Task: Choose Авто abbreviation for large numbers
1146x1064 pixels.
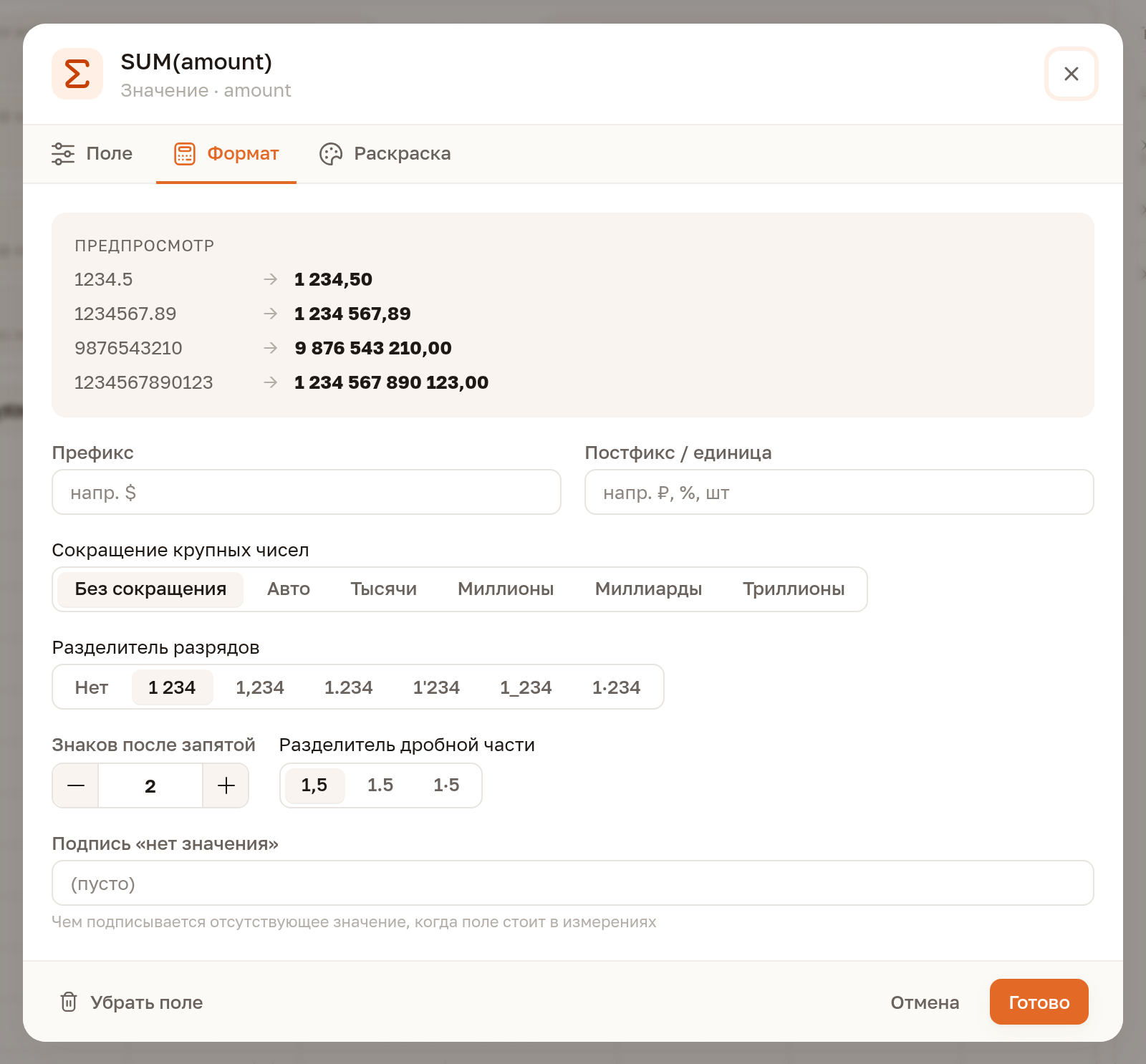Action: click(289, 589)
